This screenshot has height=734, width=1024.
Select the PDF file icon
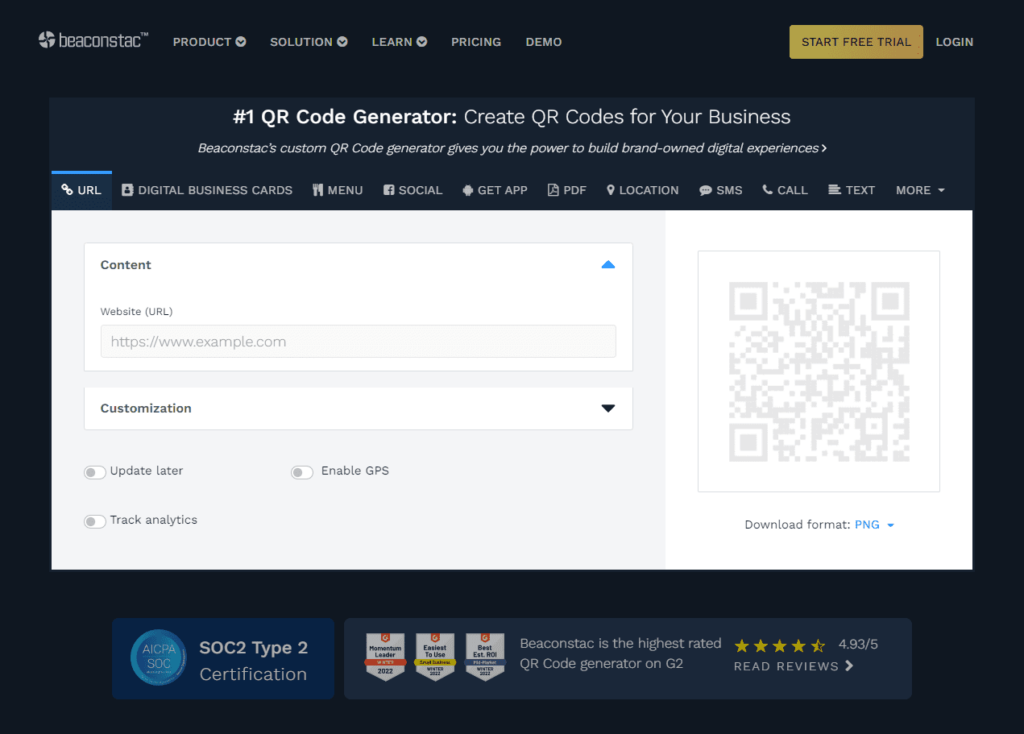553,190
